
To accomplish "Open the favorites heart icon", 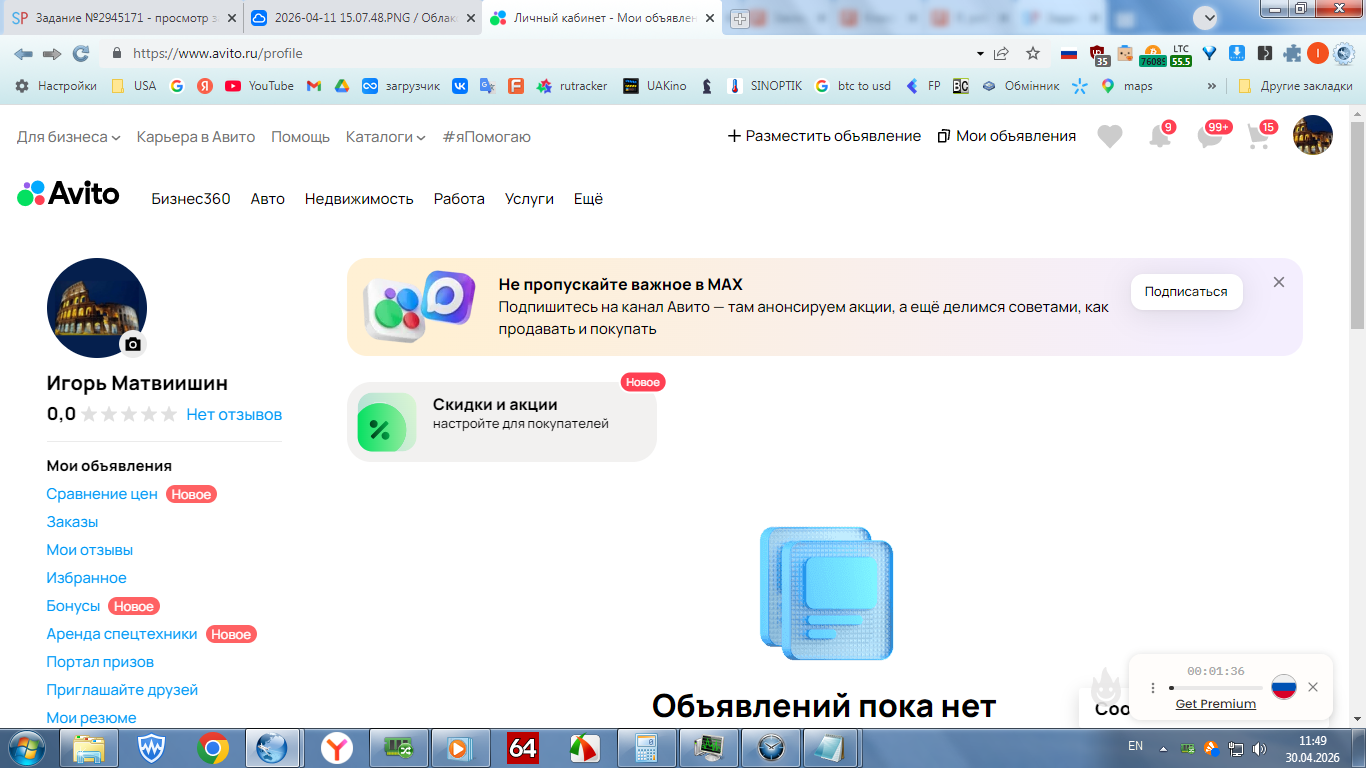I will tap(1110, 136).
